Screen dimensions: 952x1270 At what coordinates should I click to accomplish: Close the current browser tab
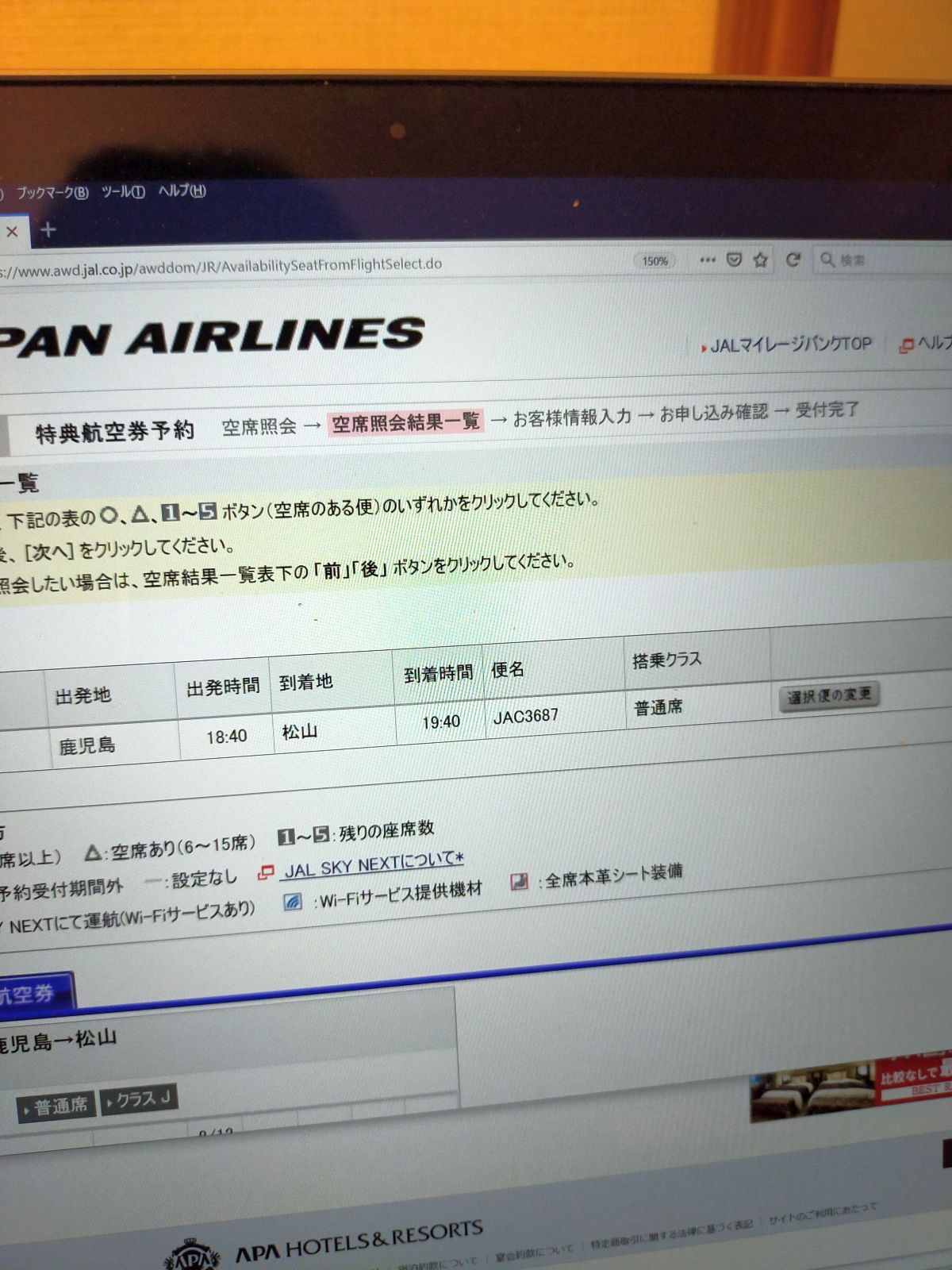12,232
